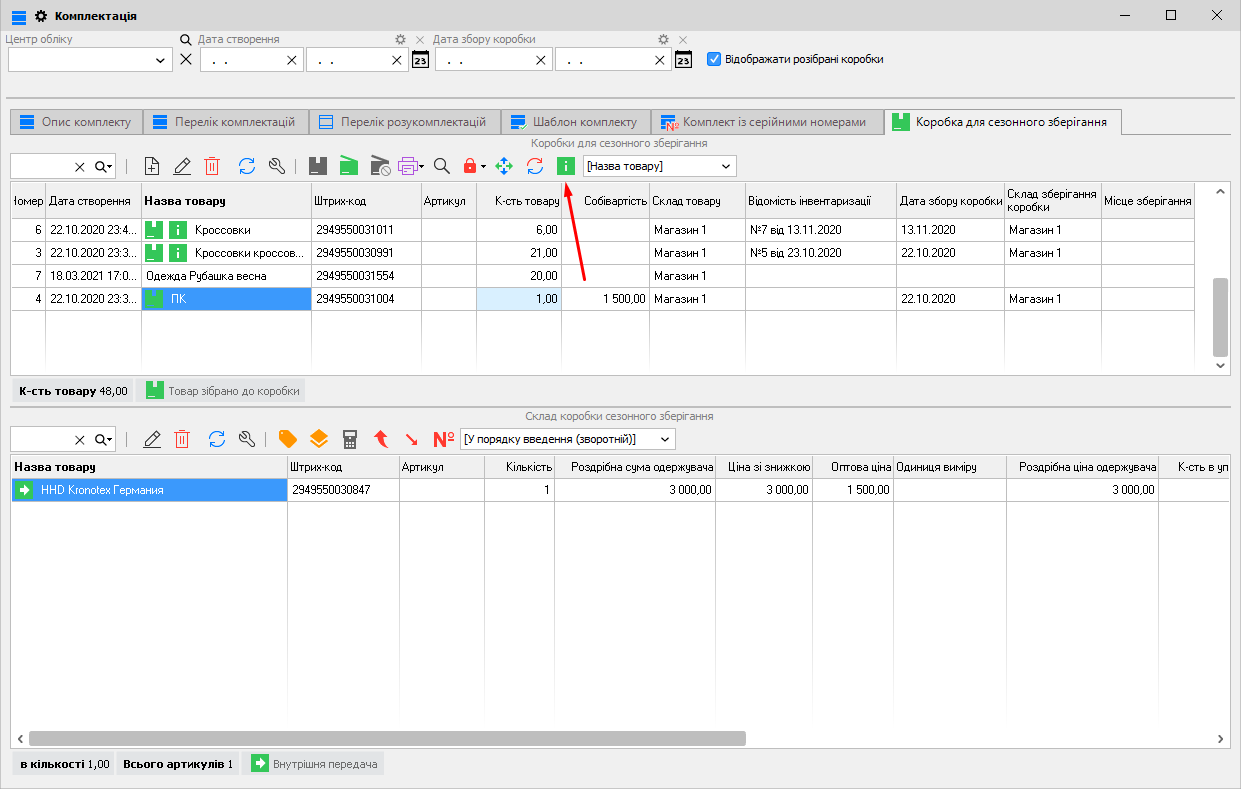Screen dimensions: 1241x789
Task: Click the red trash icon in boxes toolbar
Action: [212, 166]
